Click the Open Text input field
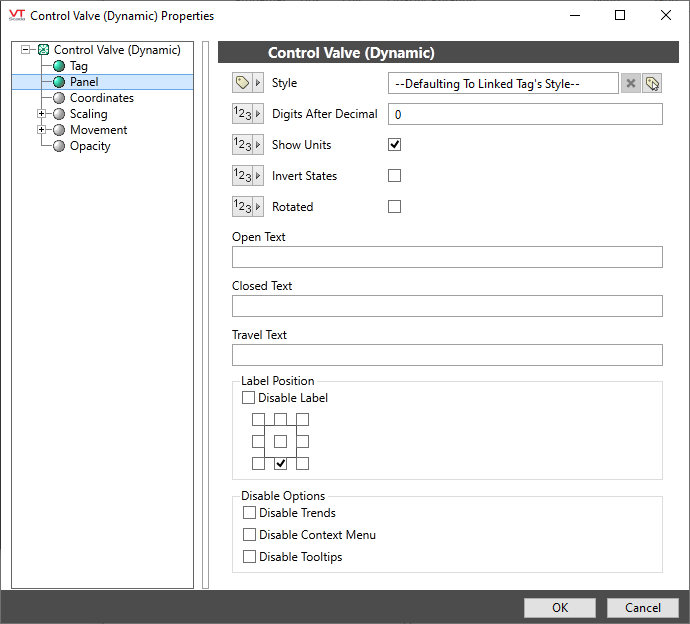The image size is (690, 624). tap(447, 257)
